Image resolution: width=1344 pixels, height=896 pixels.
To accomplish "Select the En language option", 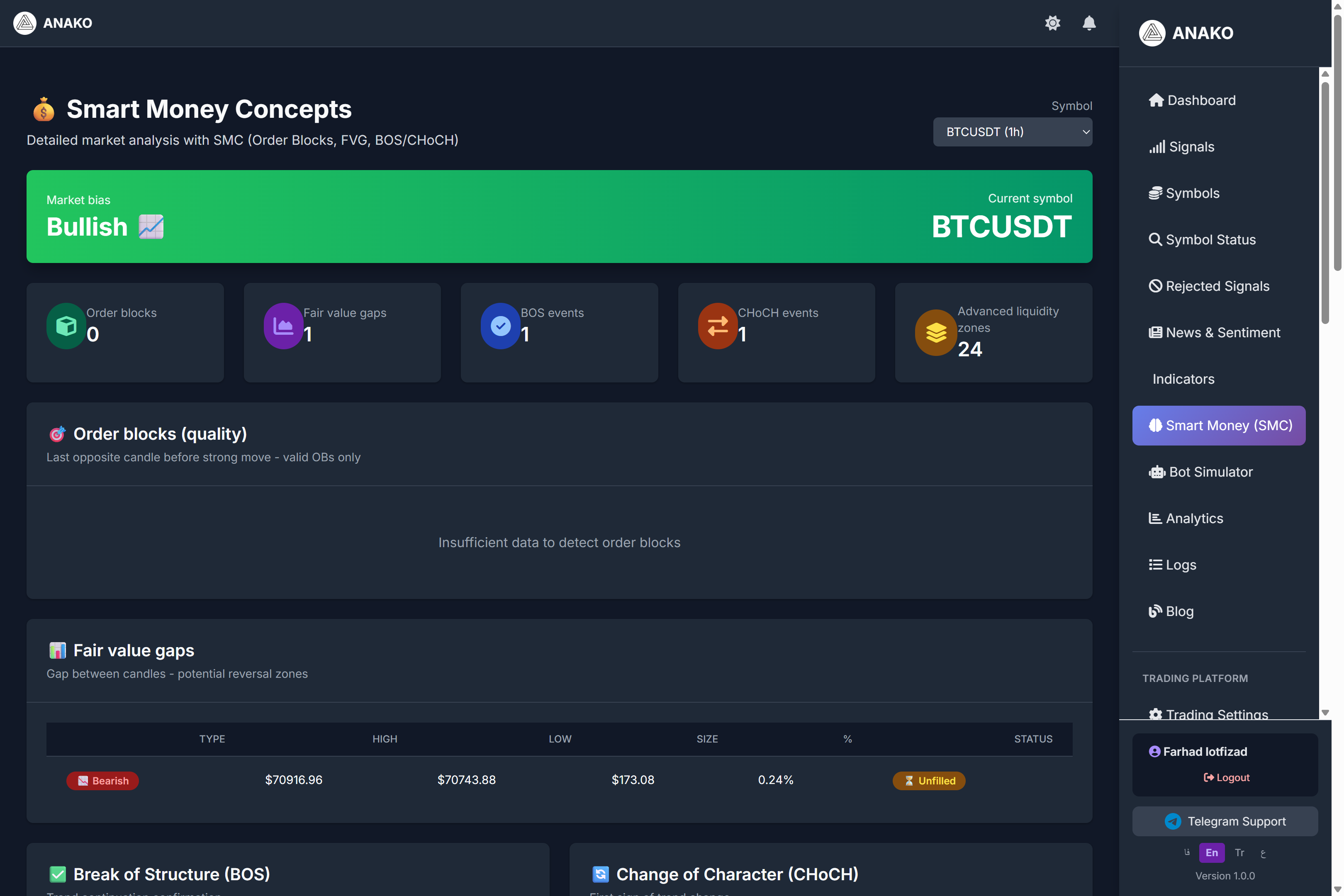I will point(1211,852).
